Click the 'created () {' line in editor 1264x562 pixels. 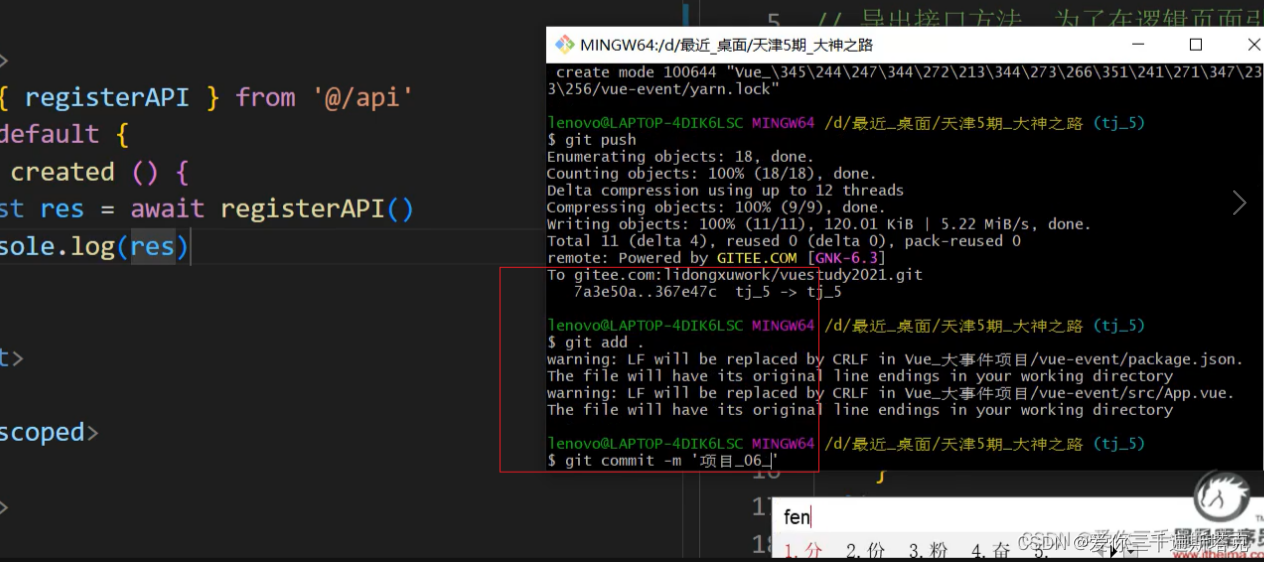click(99, 172)
